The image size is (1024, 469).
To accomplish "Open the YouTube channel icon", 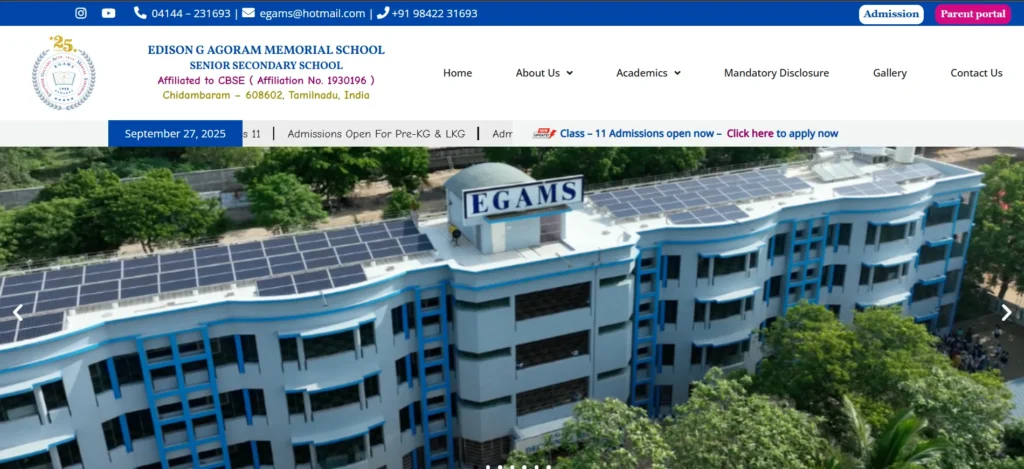I will click(x=108, y=13).
